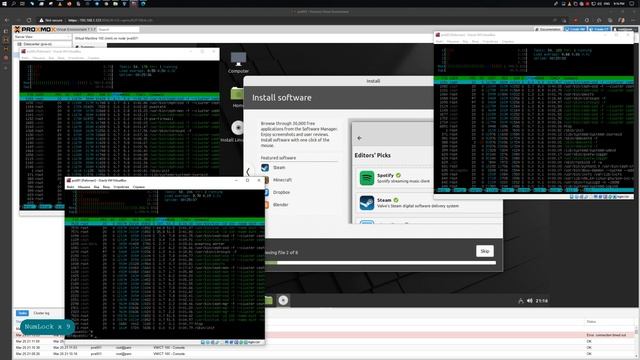Click the back arrow above Editors' Picks
Image resolution: width=640 pixels, height=360 pixels.
pyautogui.click(x=359, y=138)
